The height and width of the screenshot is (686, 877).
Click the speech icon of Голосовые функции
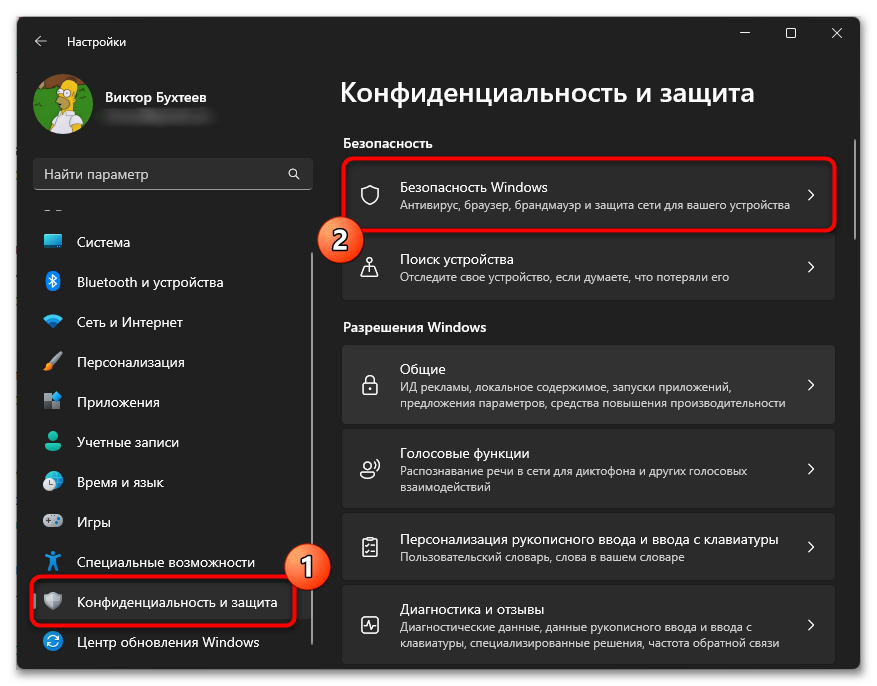(370, 469)
